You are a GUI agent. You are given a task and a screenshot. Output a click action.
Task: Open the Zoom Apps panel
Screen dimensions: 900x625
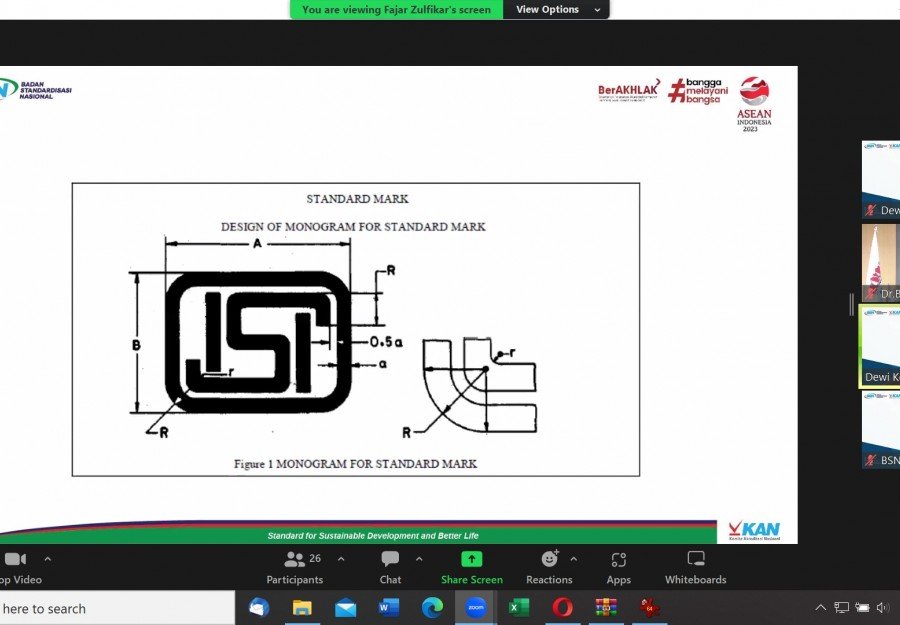coord(618,566)
